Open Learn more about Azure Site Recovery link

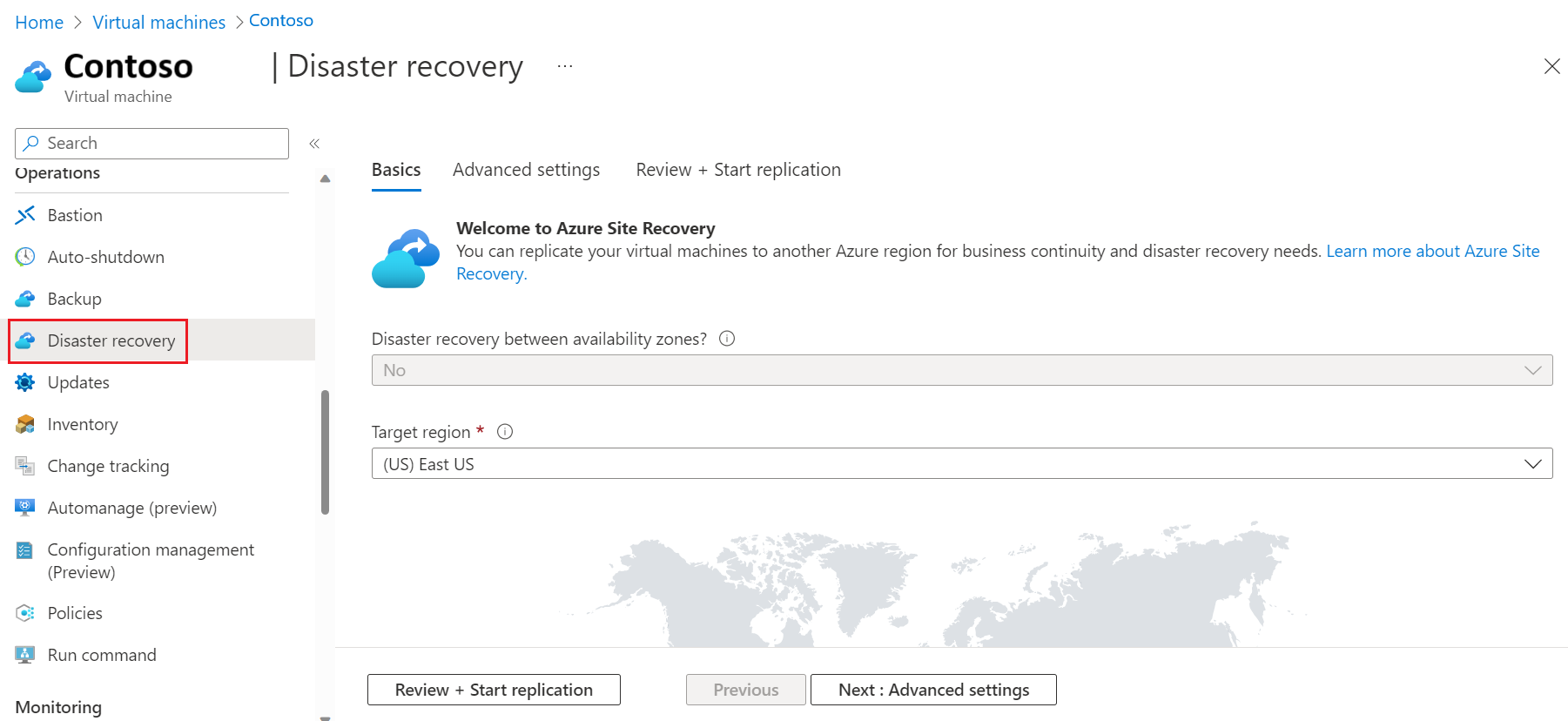[x=1432, y=251]
